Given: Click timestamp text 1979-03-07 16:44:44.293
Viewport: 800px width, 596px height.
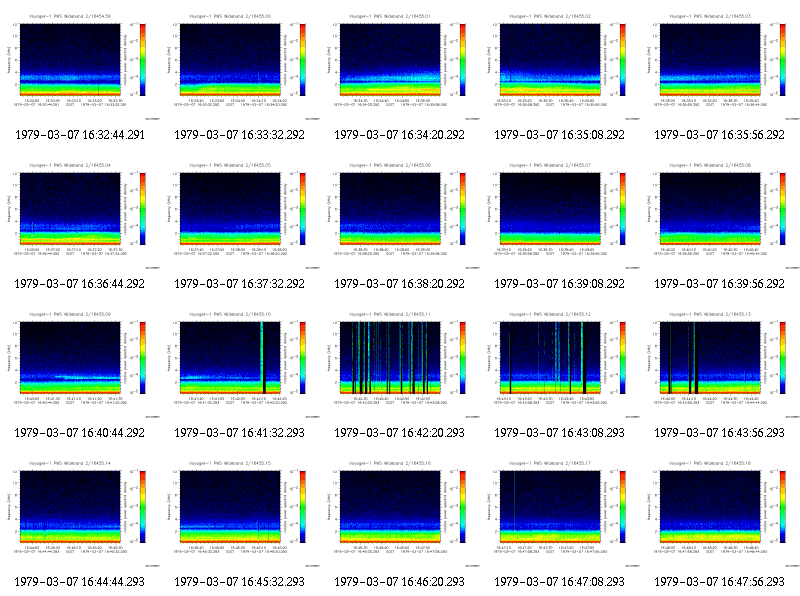Looking at the screenshot, I should [80, 582].
